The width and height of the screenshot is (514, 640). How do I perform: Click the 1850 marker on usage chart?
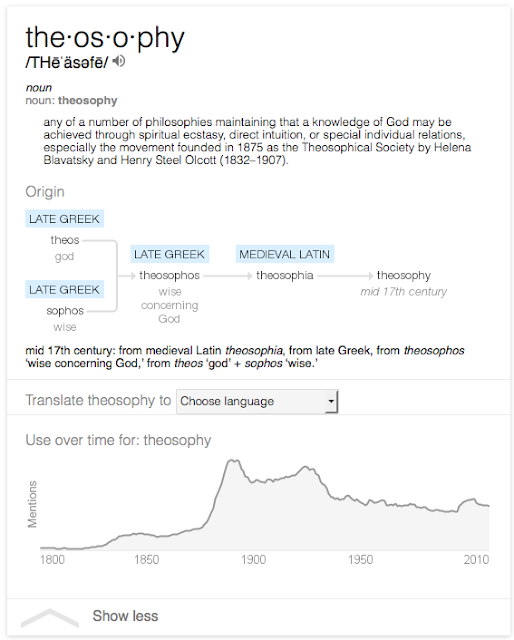(147, 559)
